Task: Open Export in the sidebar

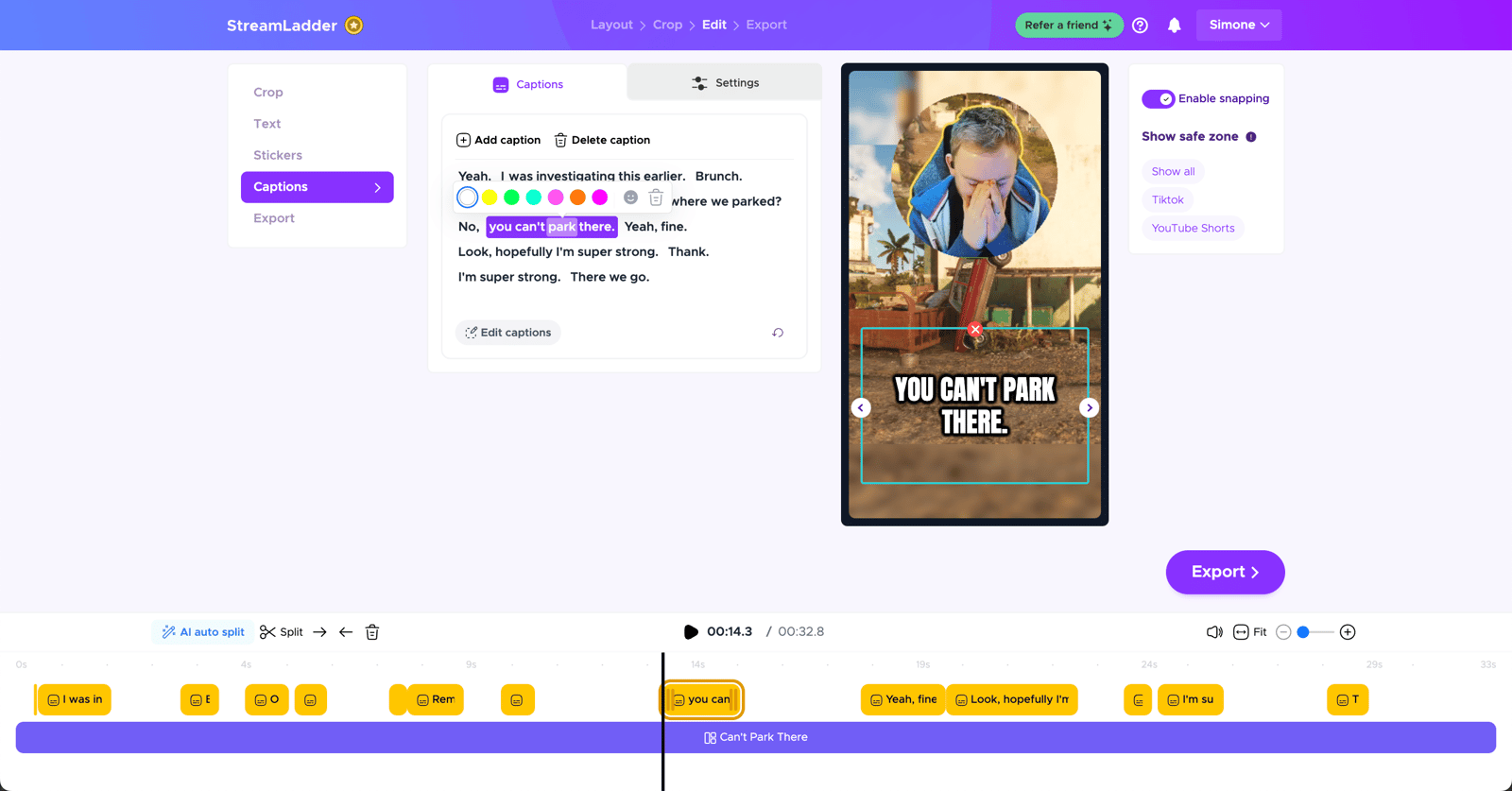Action: tap(274, 218)
